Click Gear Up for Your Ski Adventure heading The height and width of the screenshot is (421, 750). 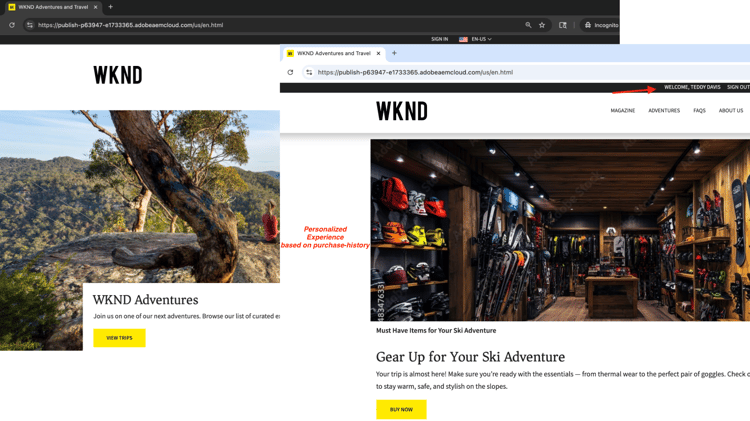click(x=470, y=357)
